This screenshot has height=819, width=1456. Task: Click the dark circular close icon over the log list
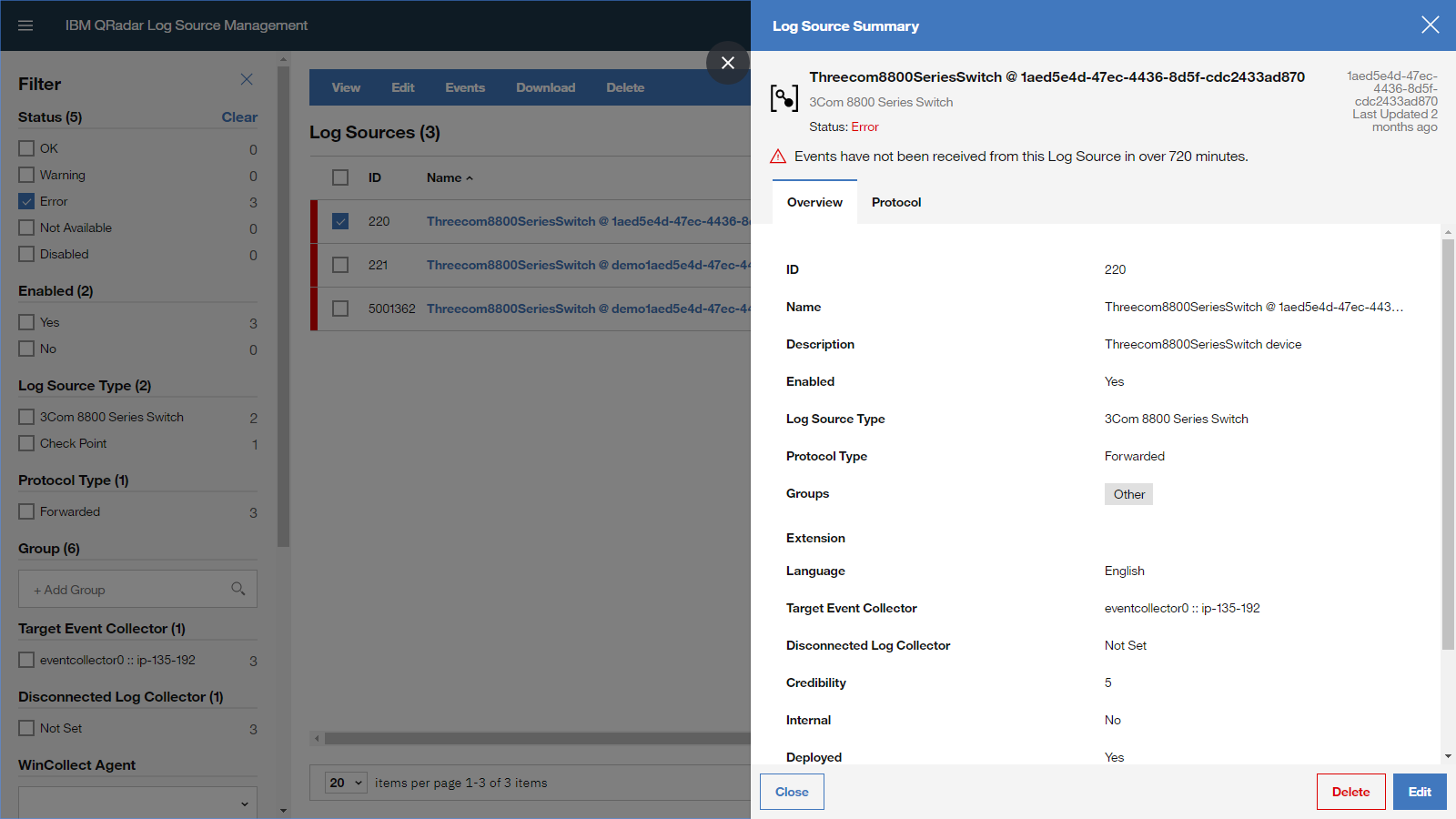727,63
